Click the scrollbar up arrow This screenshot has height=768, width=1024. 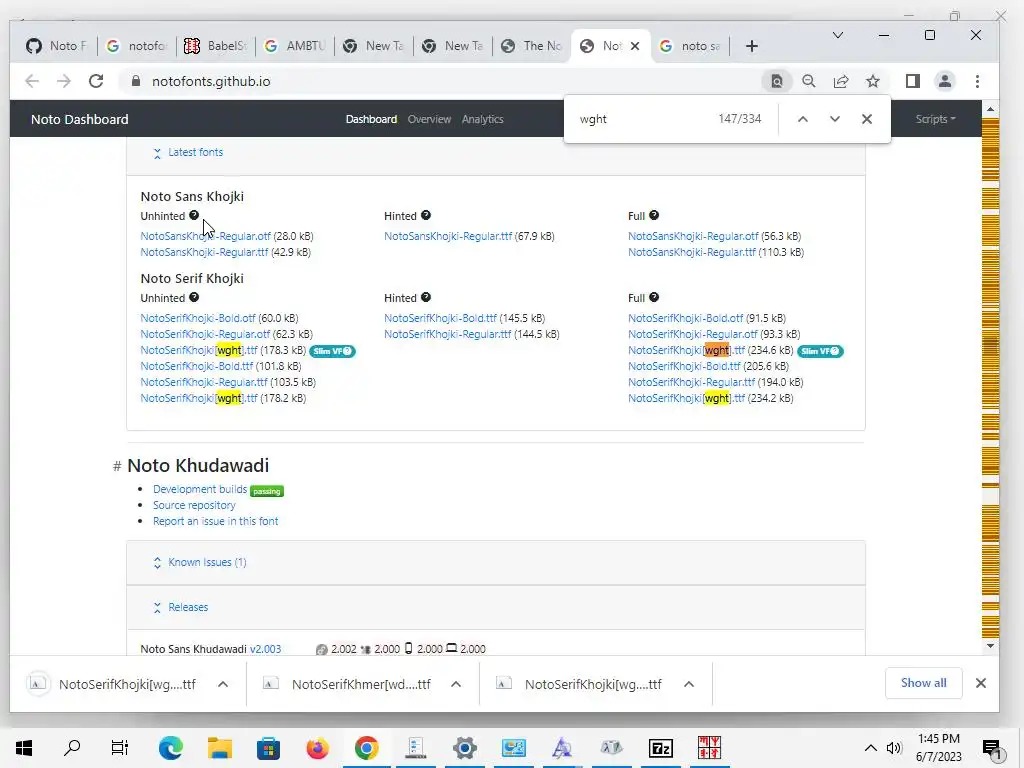(990, 109)
